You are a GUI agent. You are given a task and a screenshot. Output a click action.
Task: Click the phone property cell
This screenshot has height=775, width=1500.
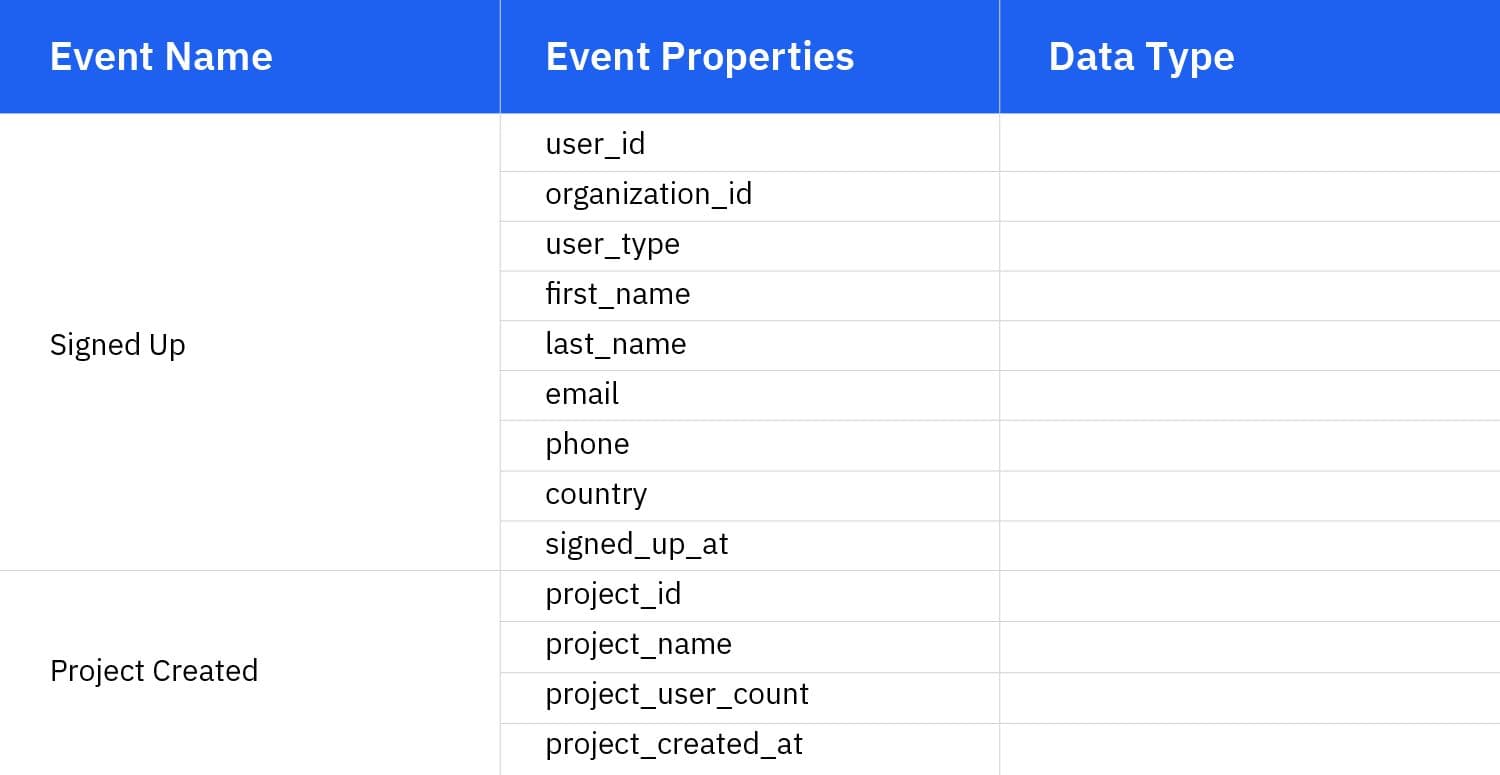click(x=587, y=444)
